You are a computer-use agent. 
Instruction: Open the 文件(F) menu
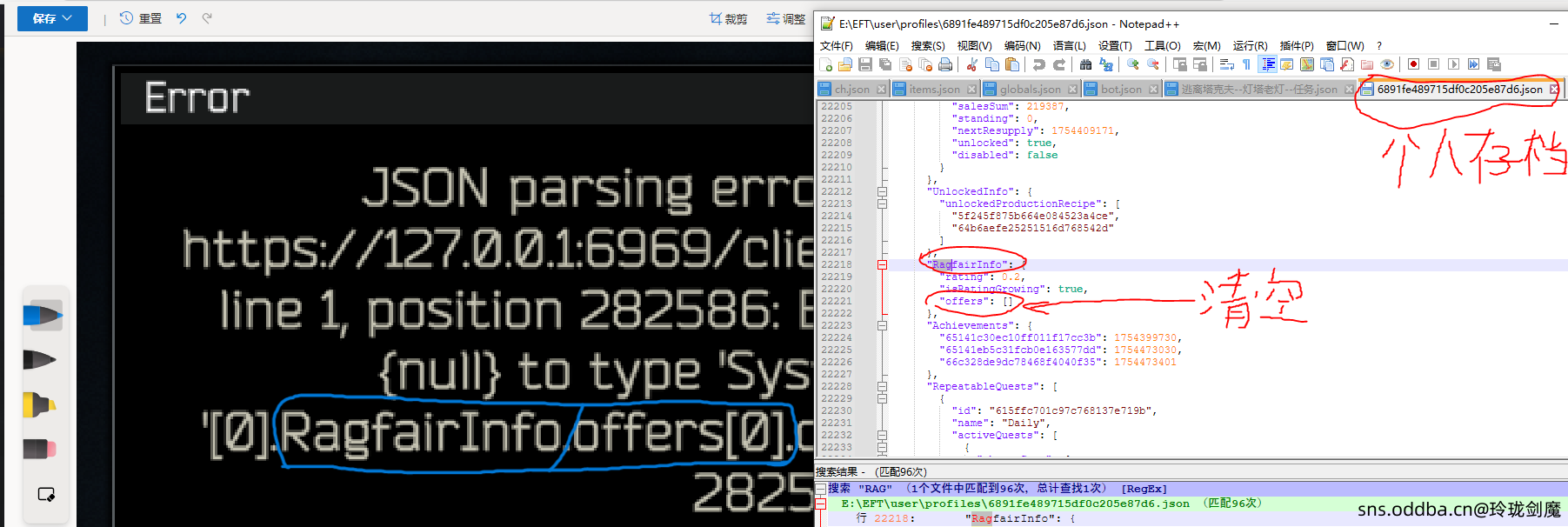837,45
